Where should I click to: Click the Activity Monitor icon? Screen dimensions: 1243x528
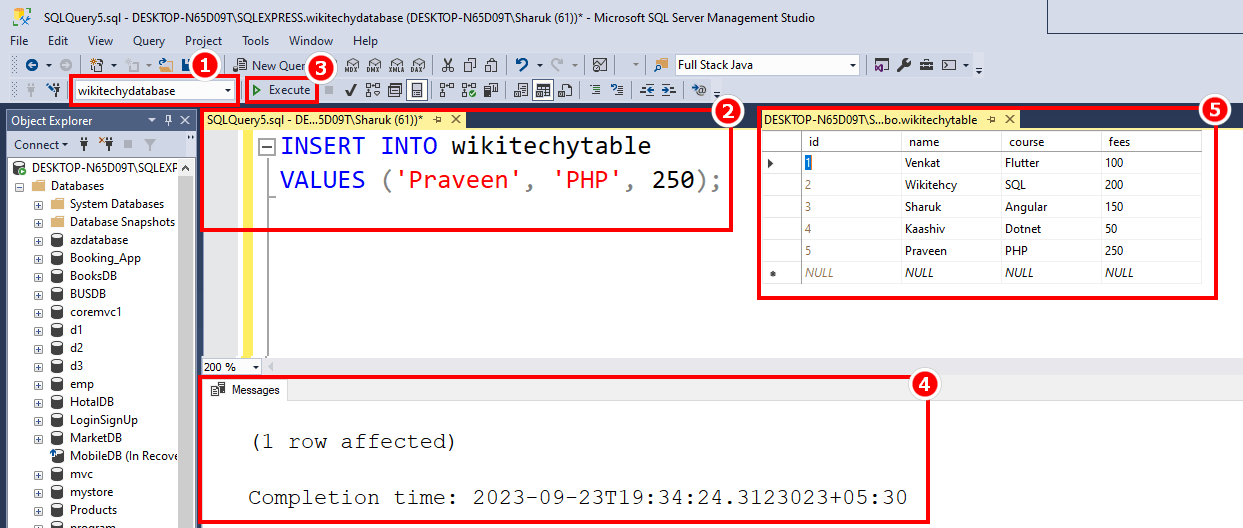point(600,65)
